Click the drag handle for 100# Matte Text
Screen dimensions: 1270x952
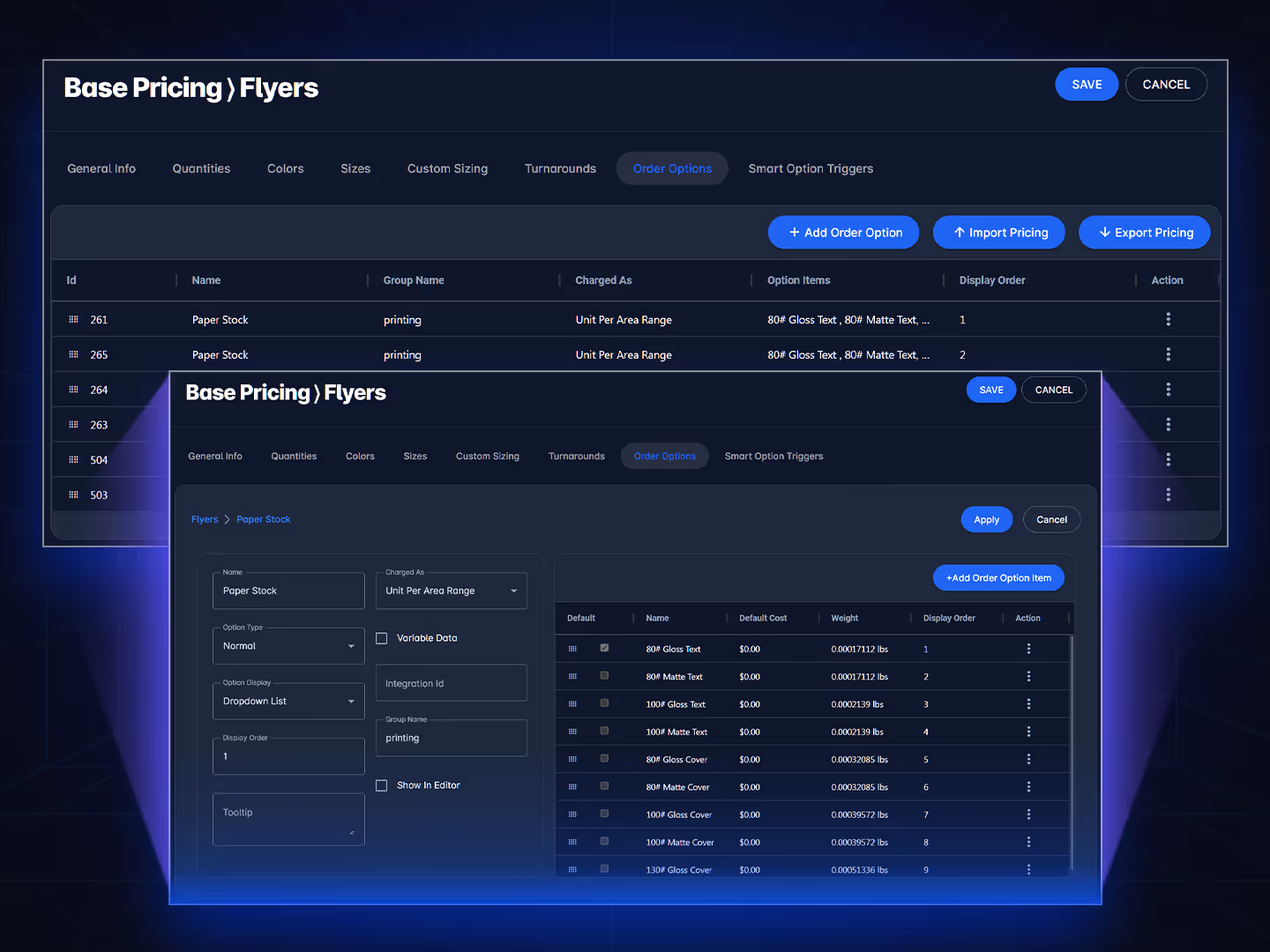[572, 731]
